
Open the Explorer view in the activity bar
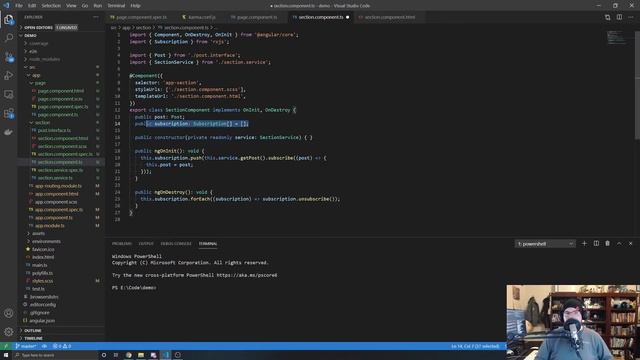coord(9,20)
